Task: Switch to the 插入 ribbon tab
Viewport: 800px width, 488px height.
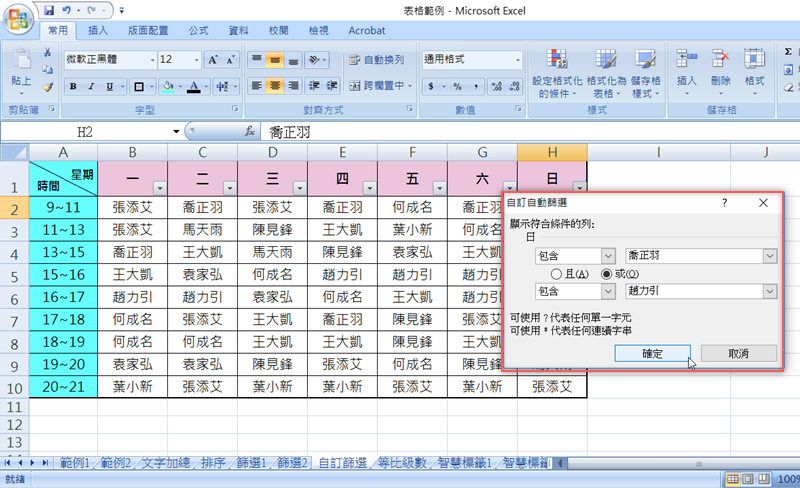Action: coord(98,31)
